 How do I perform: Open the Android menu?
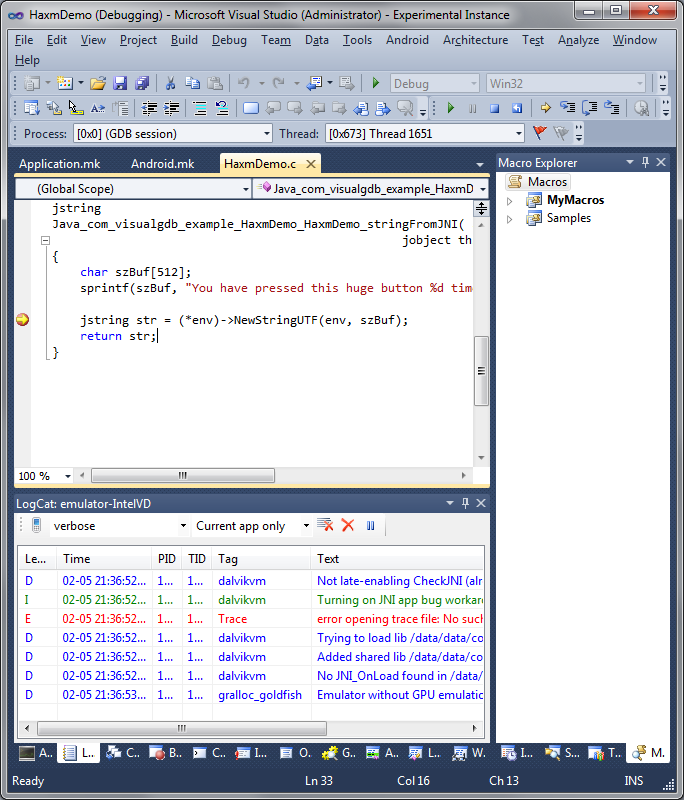[407, 40]
